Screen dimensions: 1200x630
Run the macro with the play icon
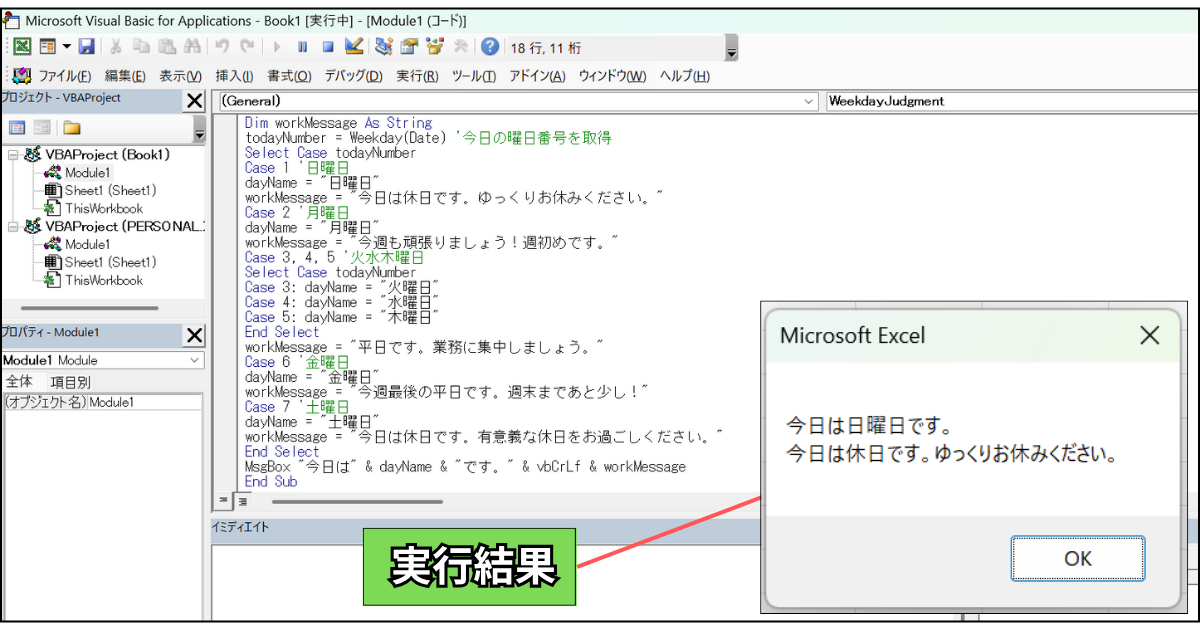277,46
